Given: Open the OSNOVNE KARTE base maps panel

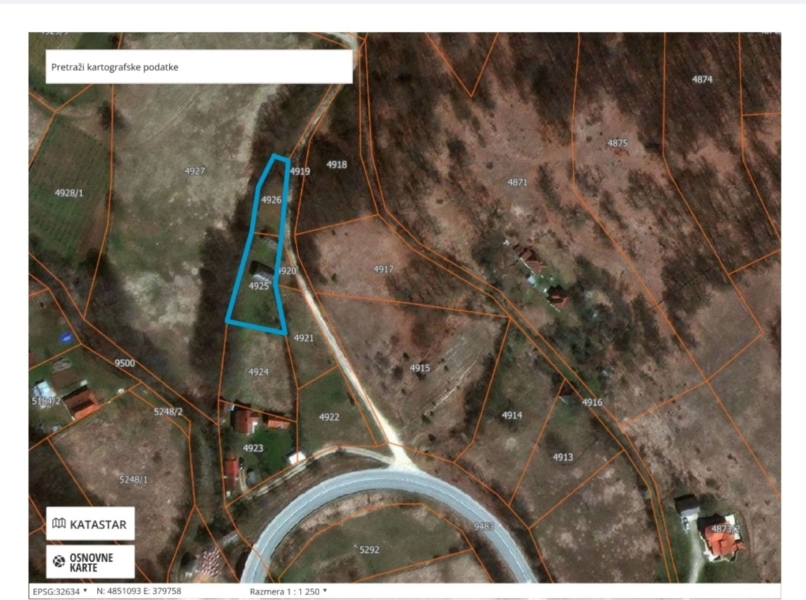Looking at the screenshot, I should pyautogui.click(x=90, y=562).
